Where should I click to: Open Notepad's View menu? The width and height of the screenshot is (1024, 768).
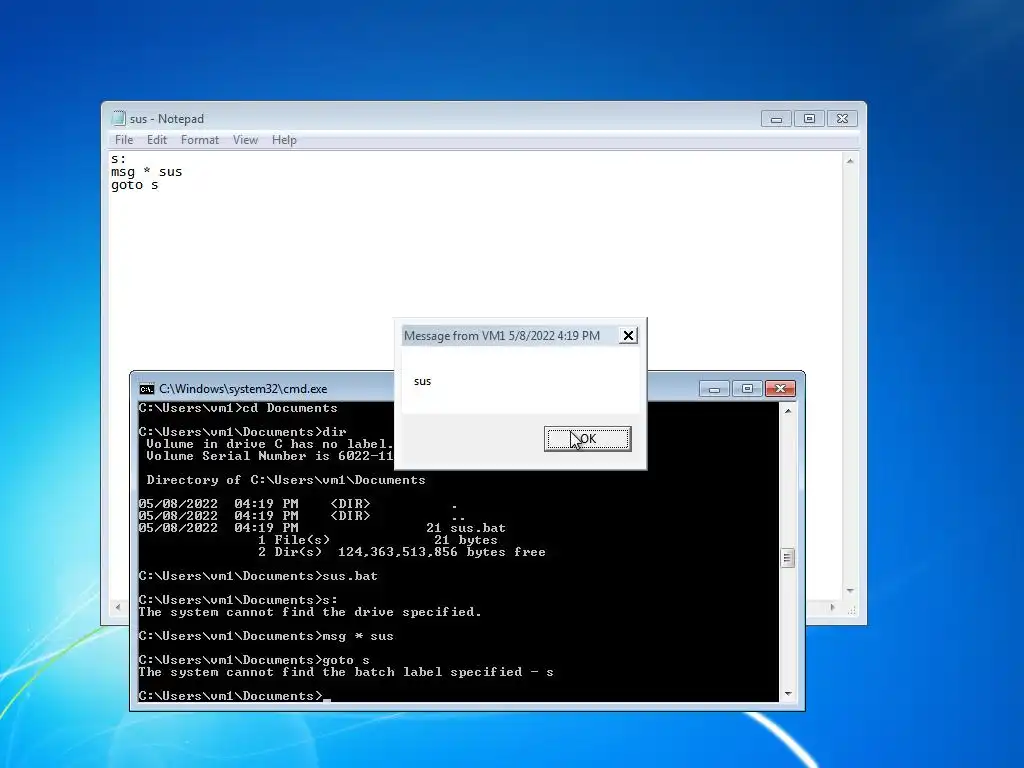246,140
